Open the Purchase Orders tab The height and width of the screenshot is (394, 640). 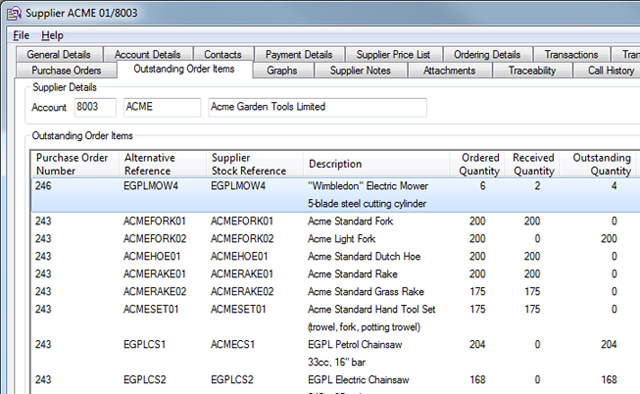point(66,70)
